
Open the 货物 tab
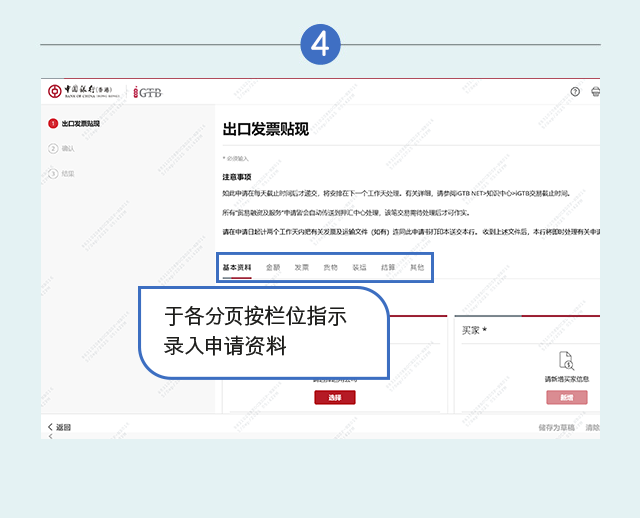(x=331, y=268)
